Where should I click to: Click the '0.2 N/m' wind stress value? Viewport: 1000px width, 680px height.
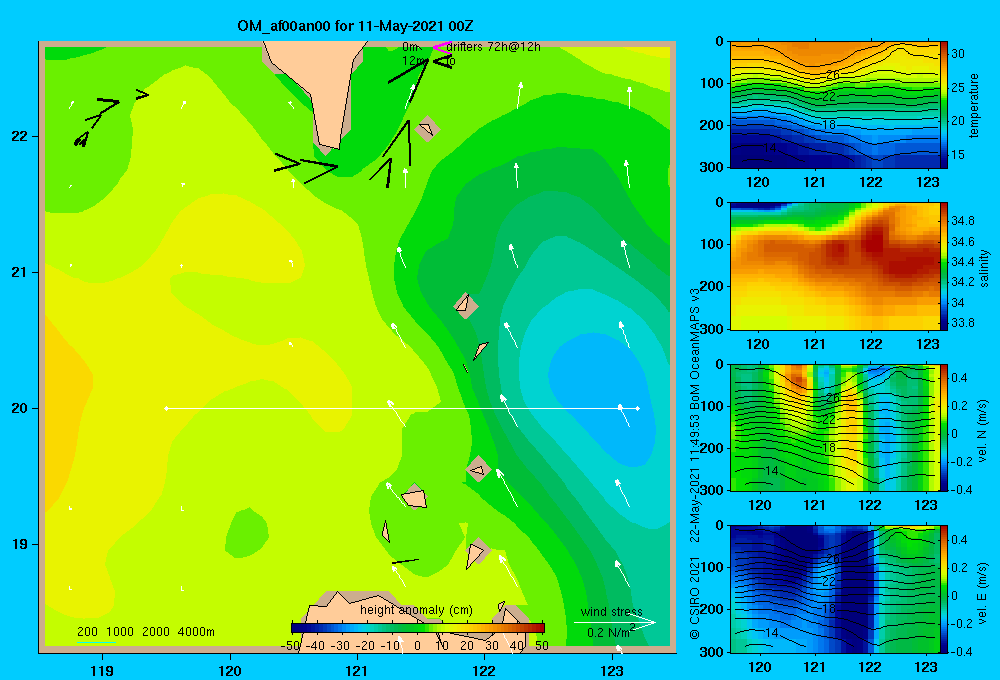[610, 632]
